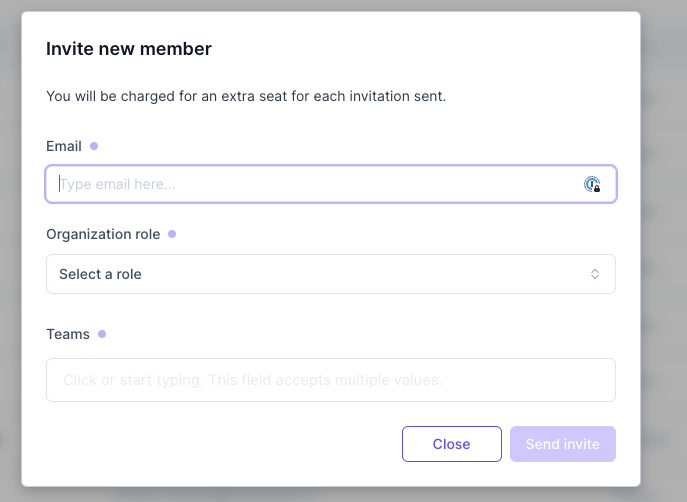687x502 pixels.
Task: Click the Email field label
Action: pyautogui.click(x=64, y=146)
